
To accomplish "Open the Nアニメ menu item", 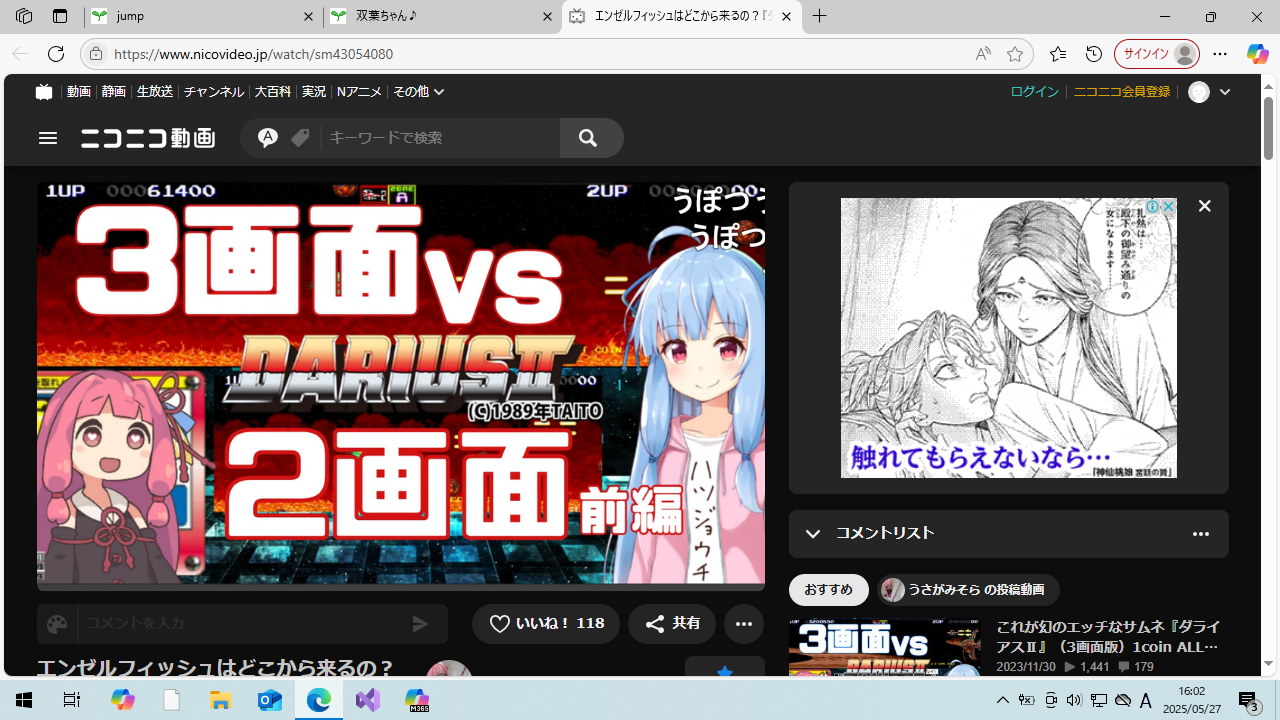I will [359, 91].
